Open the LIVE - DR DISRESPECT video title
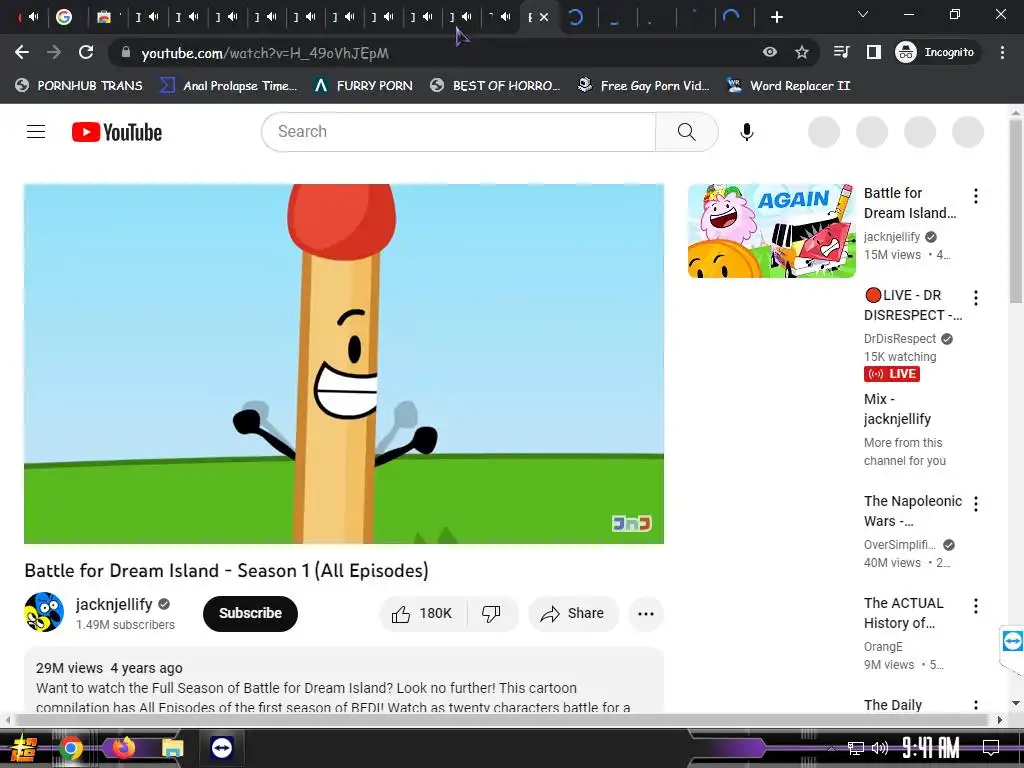The image size is (1024, 768). [913, 305]
